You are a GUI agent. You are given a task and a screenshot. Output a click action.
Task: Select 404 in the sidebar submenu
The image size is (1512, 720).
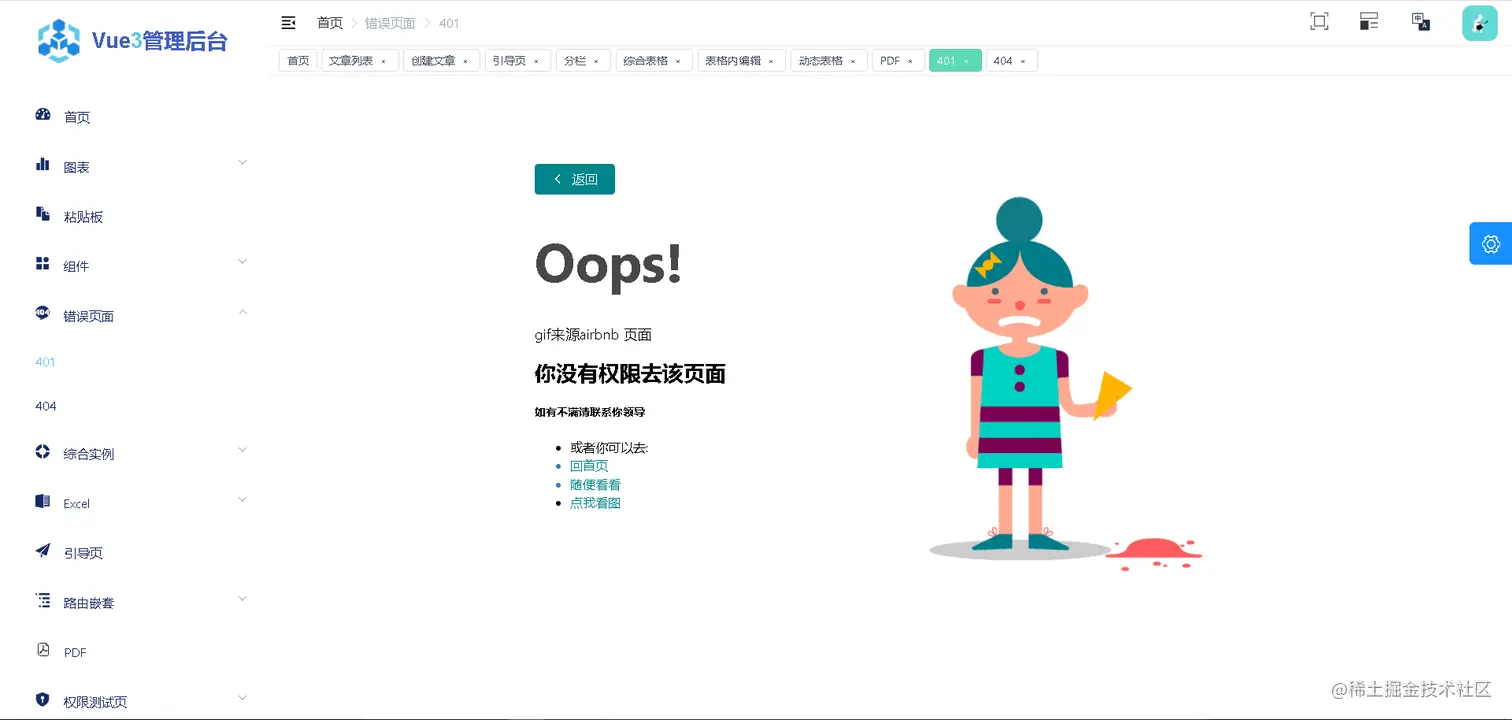coord(46,406)
